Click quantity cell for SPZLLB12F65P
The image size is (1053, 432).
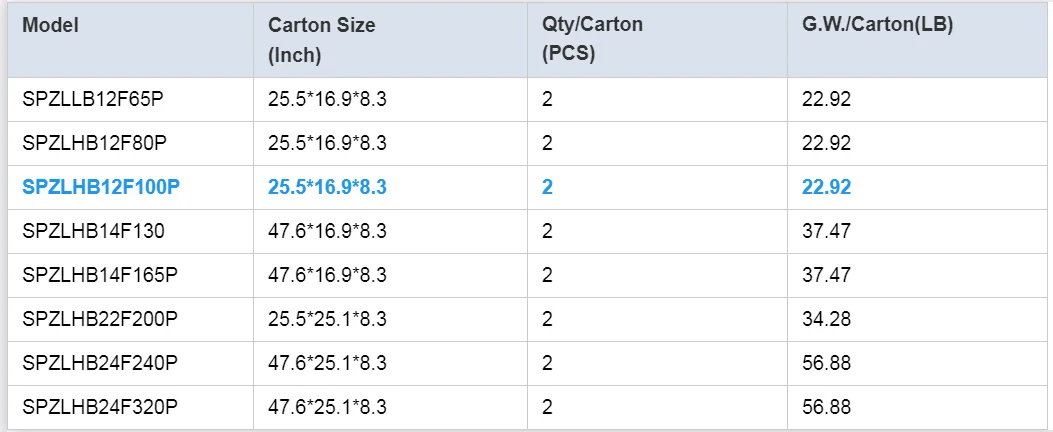coord(548,99)
